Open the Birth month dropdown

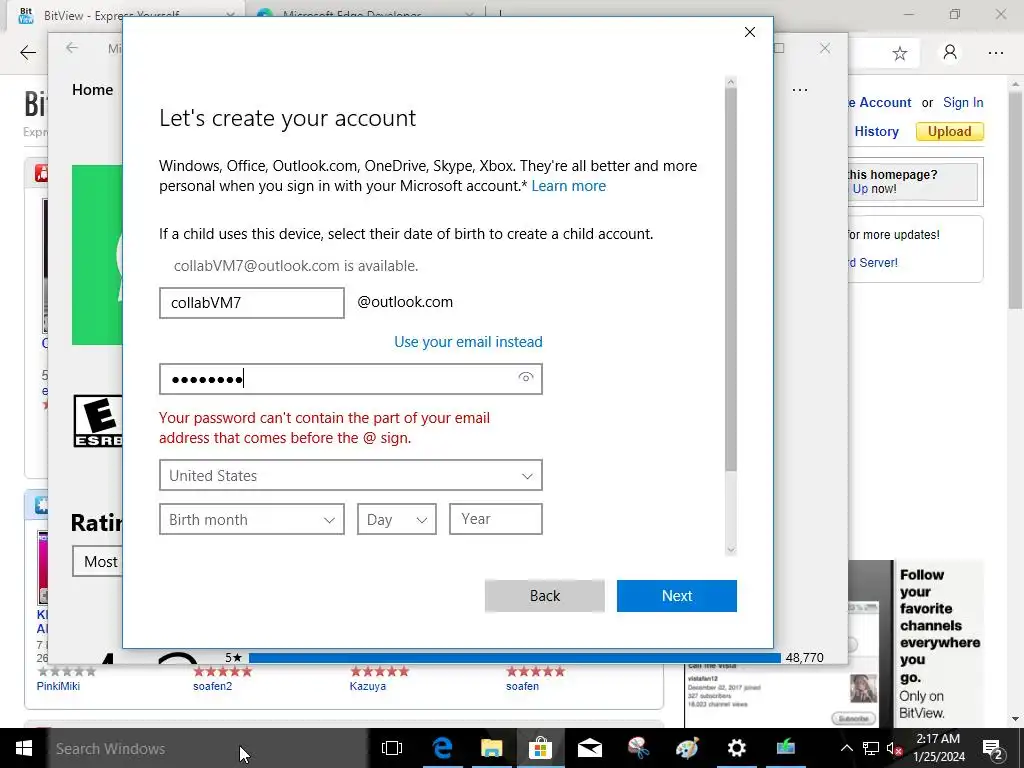point(251,519)
